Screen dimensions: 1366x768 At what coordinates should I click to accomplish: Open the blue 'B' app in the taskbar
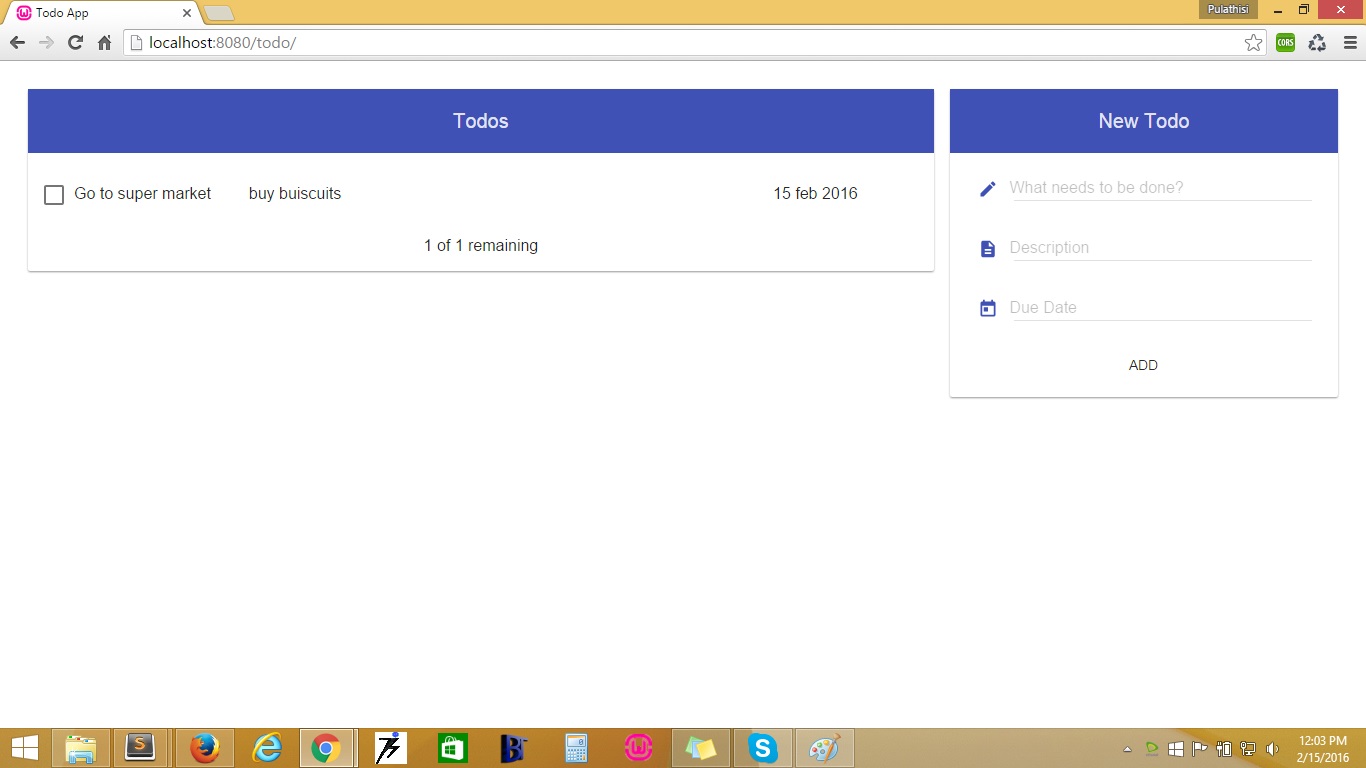point(514,748)
